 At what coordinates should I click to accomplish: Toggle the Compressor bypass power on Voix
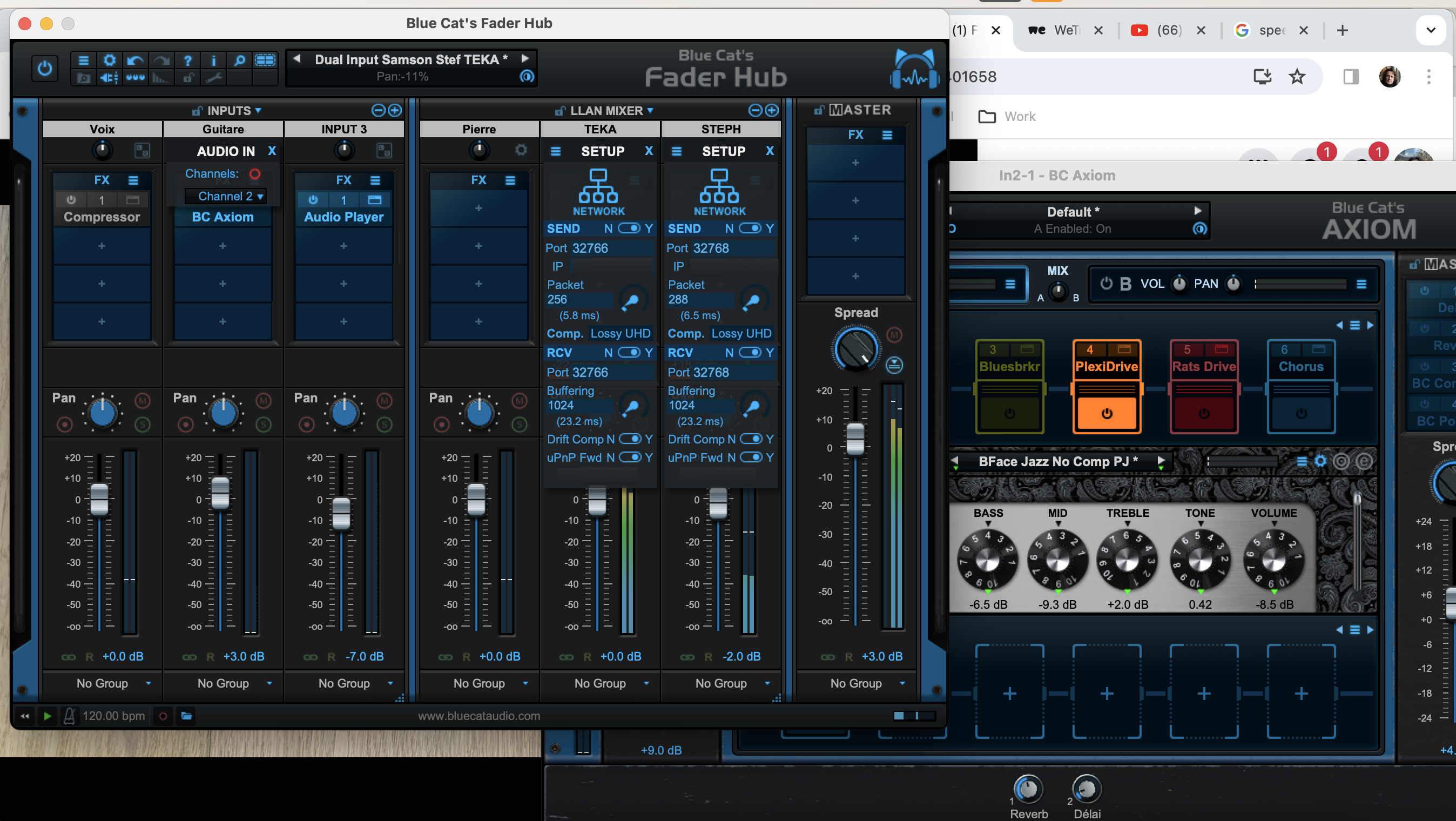point(71,200)
